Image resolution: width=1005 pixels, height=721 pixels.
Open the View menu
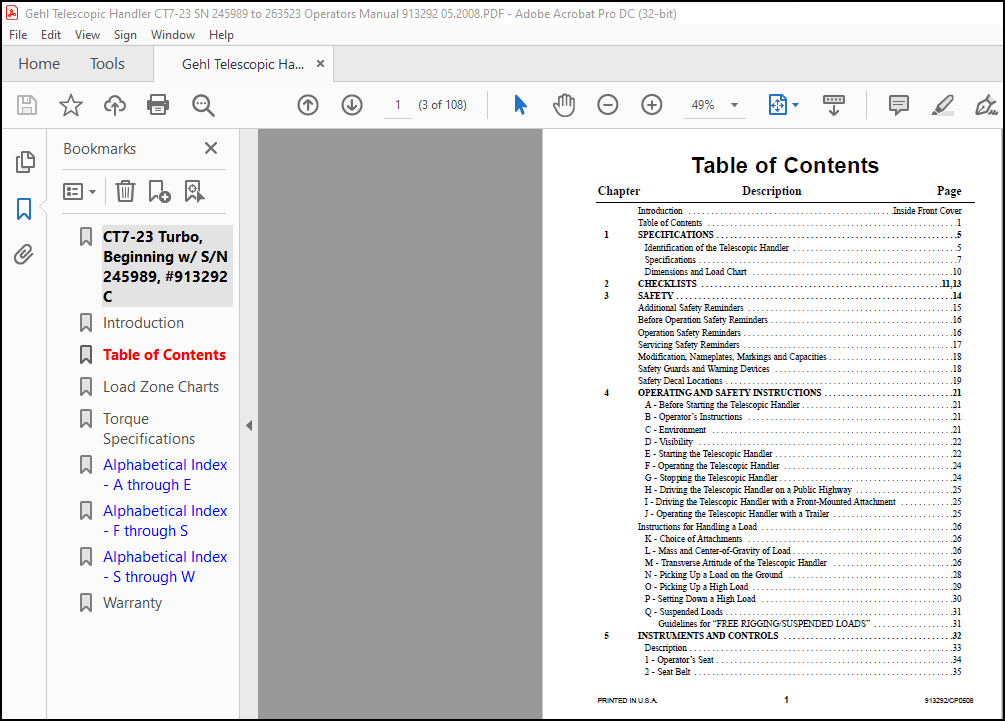pos(87,35)
